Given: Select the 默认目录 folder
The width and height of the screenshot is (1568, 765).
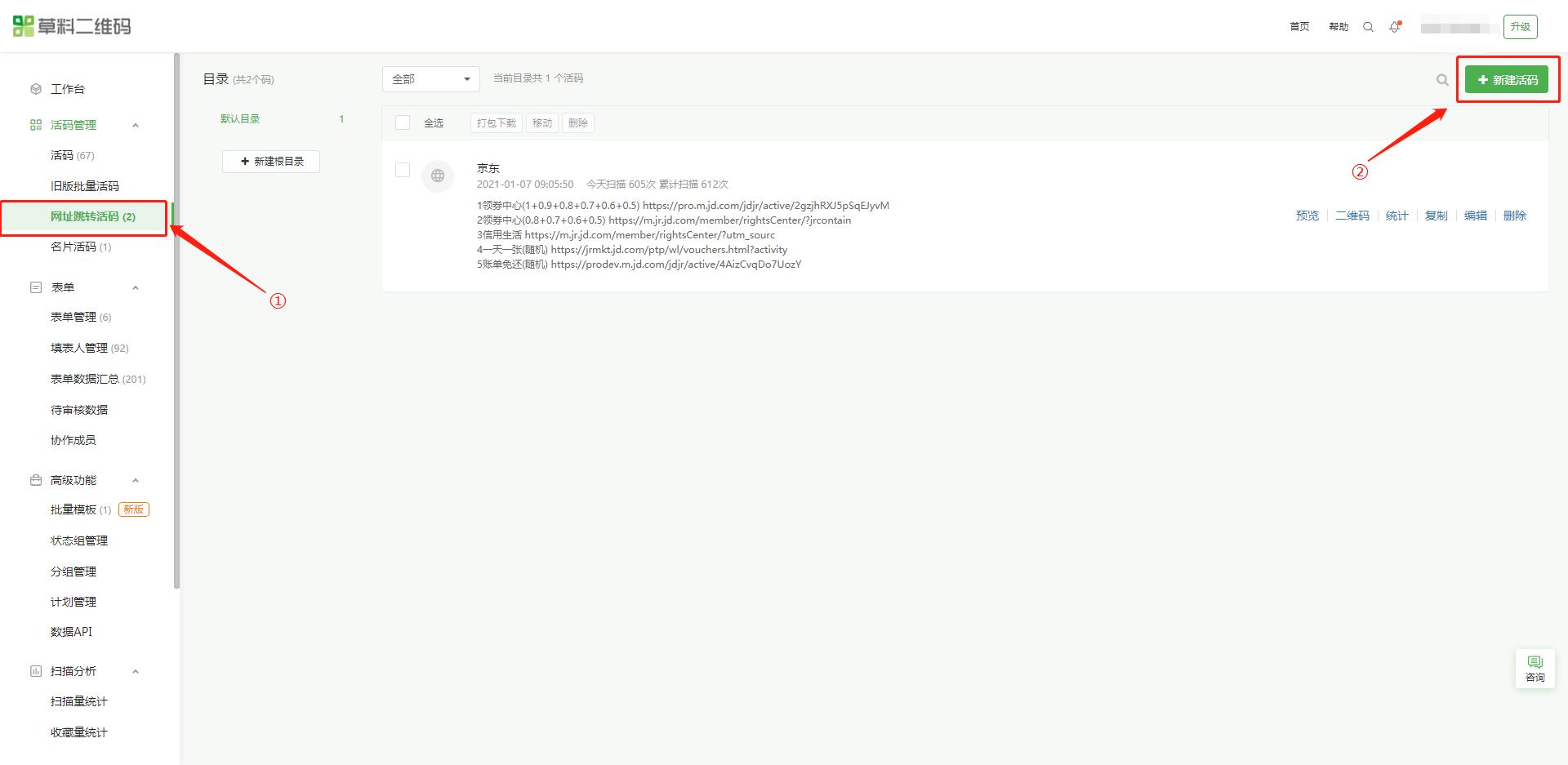Looking at the screenshot, I should [x=240, y=119].
